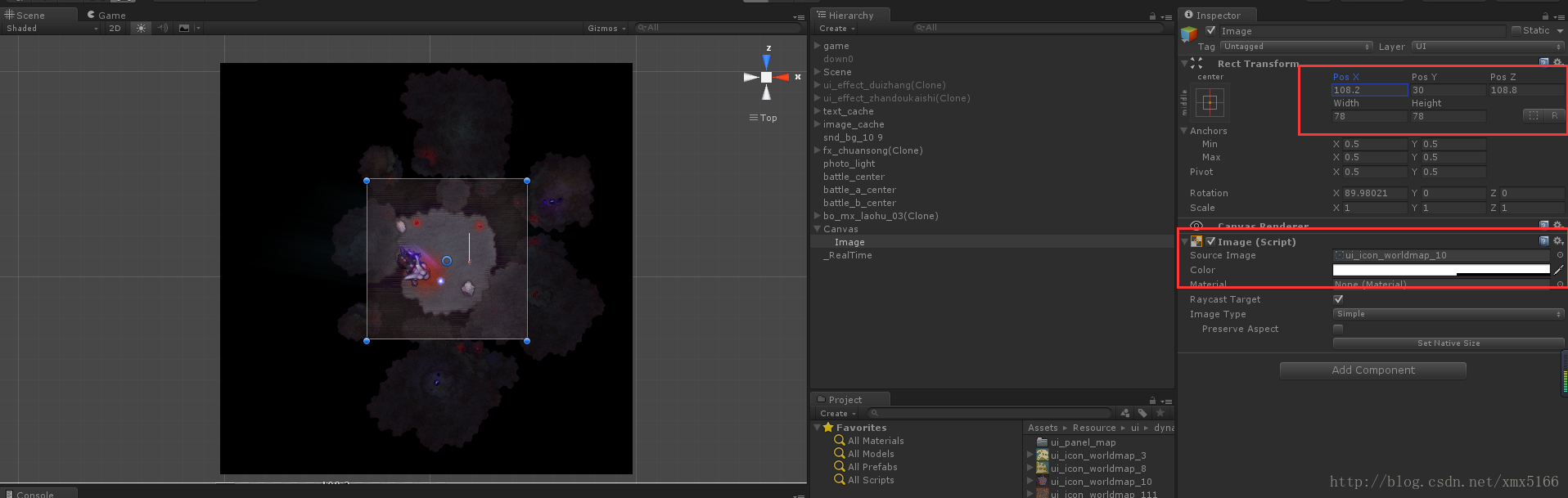The width and height of the screenshot is (1568, 498).
Task: Open Canvas Renderer gear settings menu
Action: (x=1557, y=224)
